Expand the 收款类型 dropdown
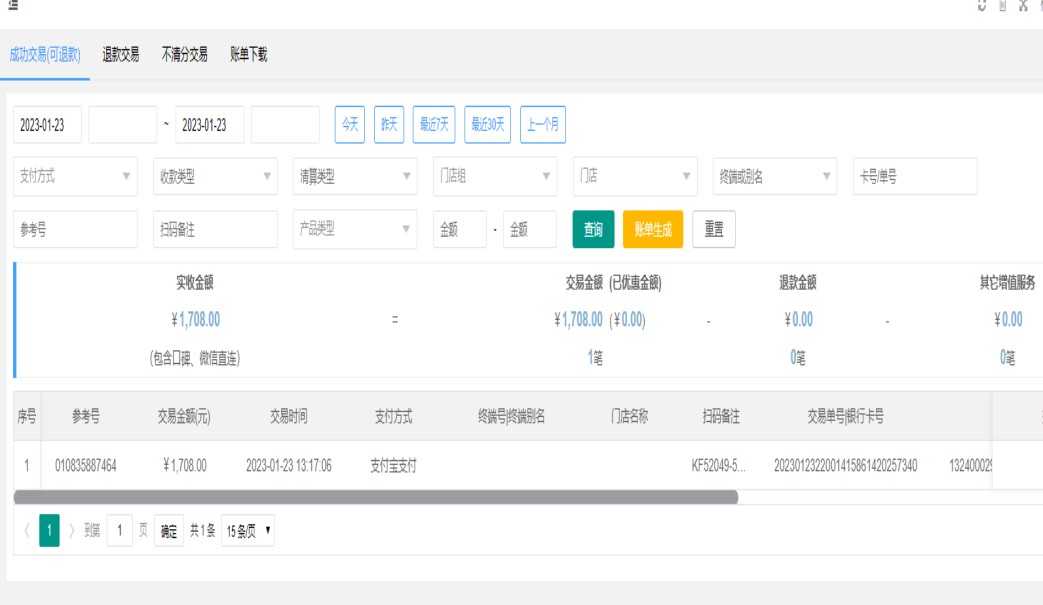1043x605 pixels. (215, 176)
